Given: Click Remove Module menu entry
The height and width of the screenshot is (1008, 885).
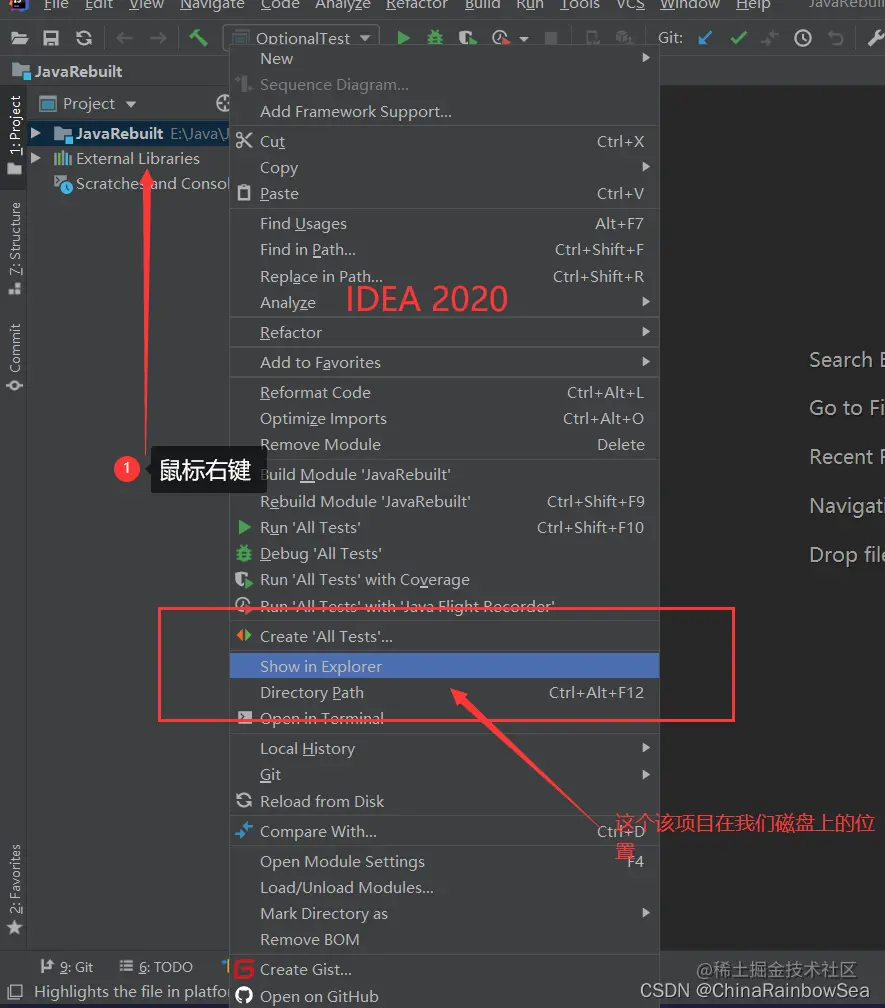Looking at the screenshot, I should [444, 444].
